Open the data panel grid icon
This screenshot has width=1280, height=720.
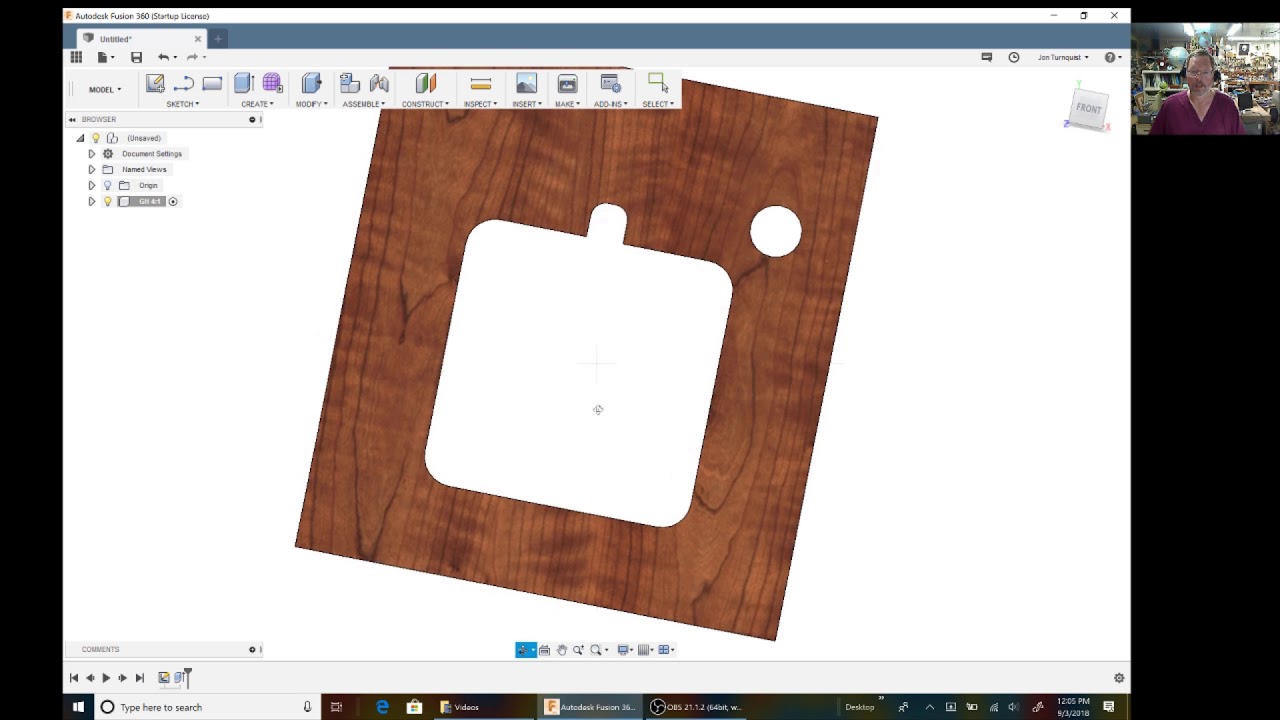coord(76,57)
